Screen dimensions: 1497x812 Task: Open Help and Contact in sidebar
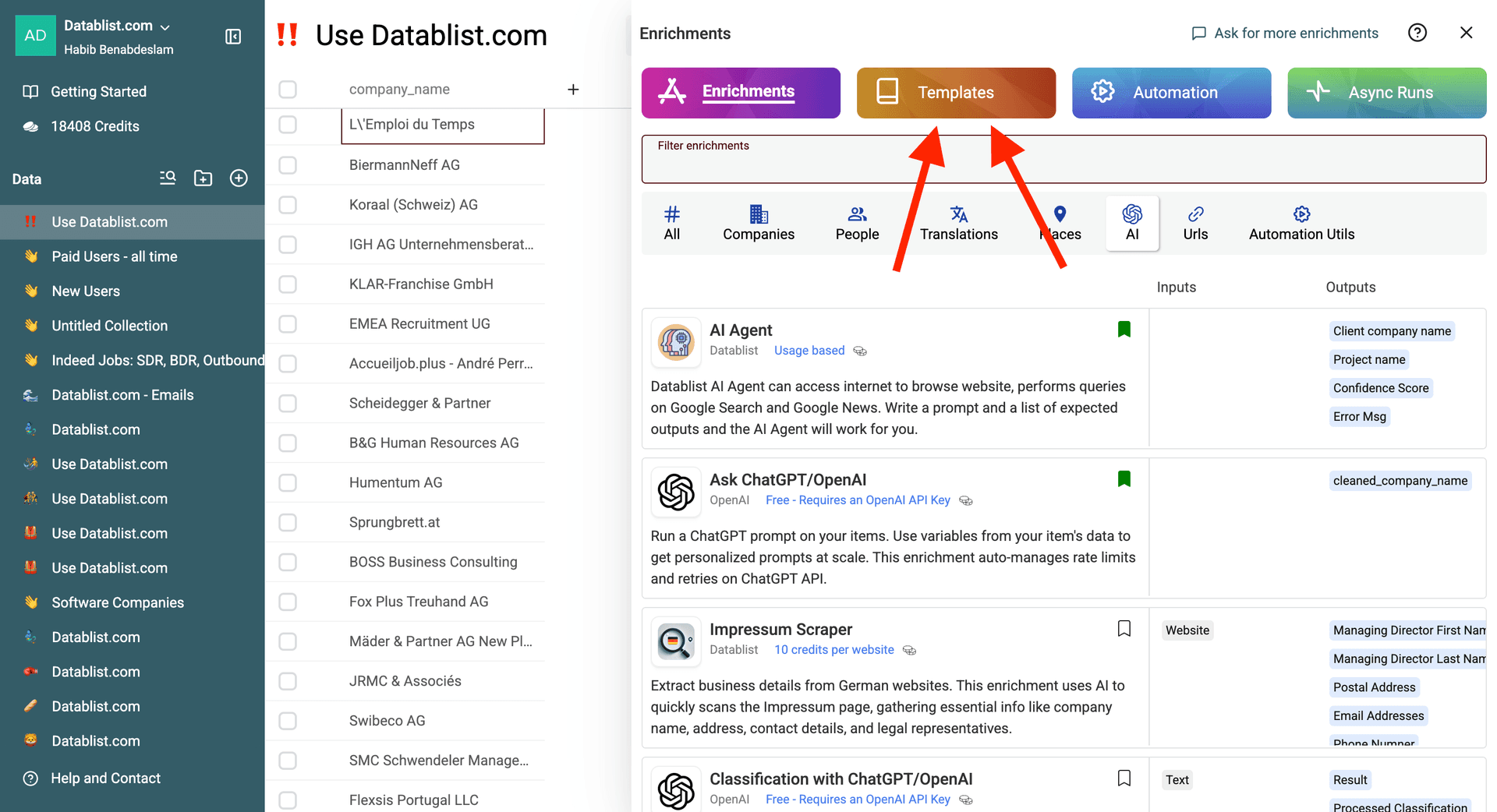(105, 778)
